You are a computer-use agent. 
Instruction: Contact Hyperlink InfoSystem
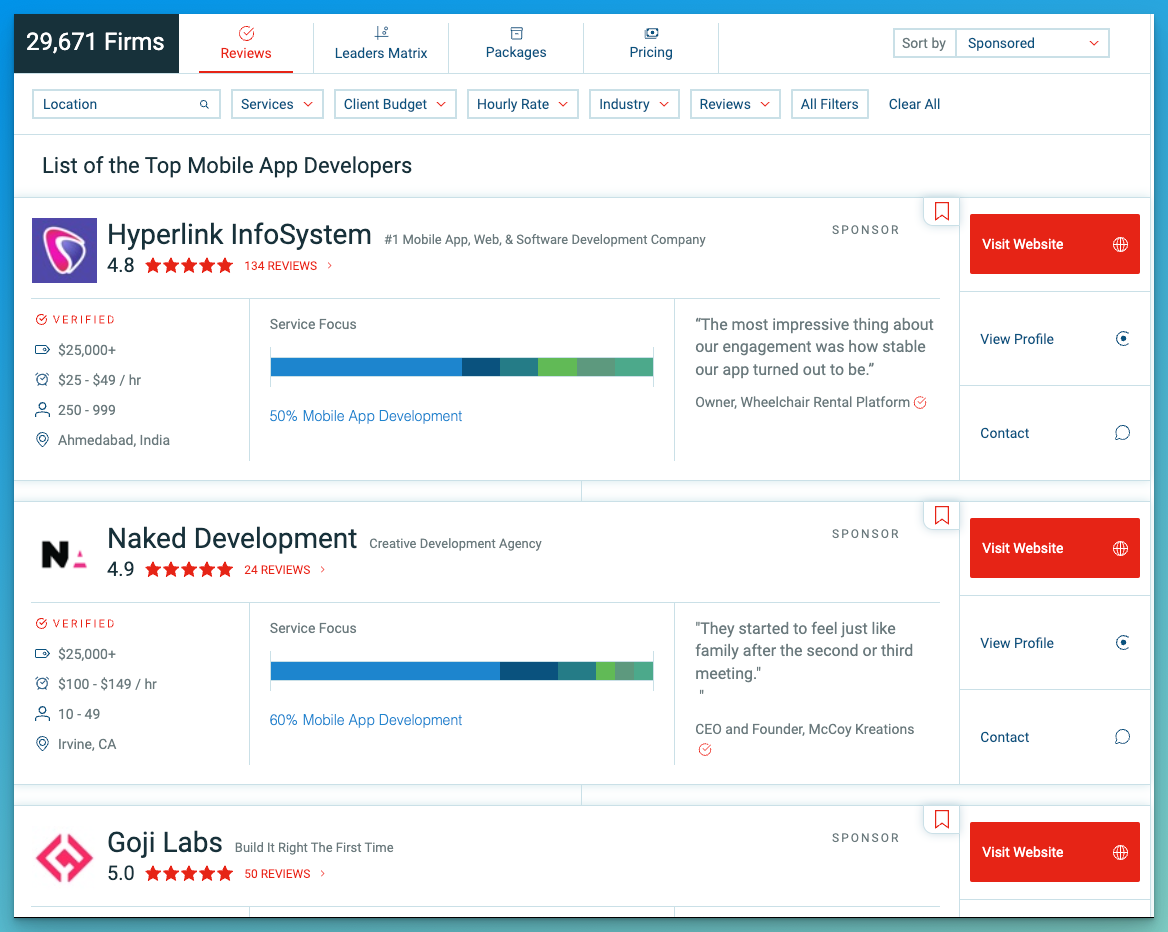click(1055, 433)
